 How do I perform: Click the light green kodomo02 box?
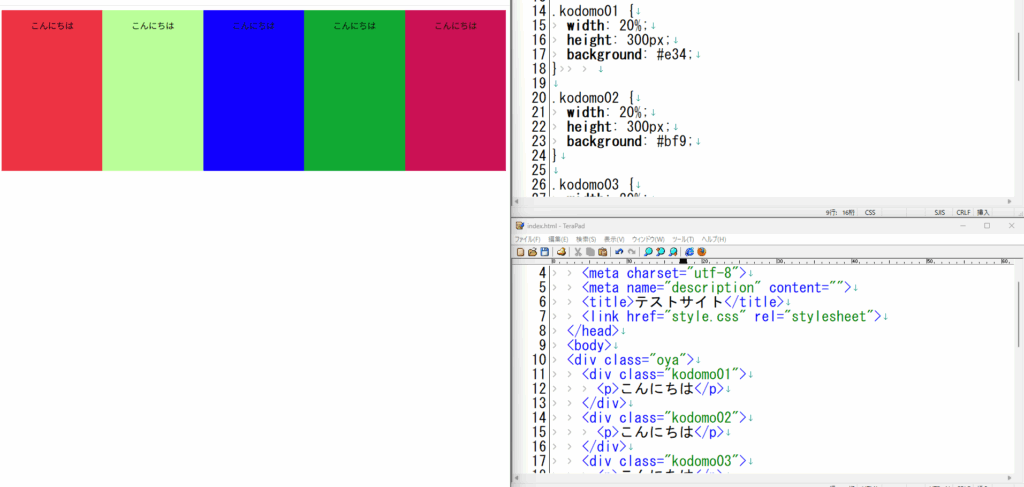click(152, 100)
